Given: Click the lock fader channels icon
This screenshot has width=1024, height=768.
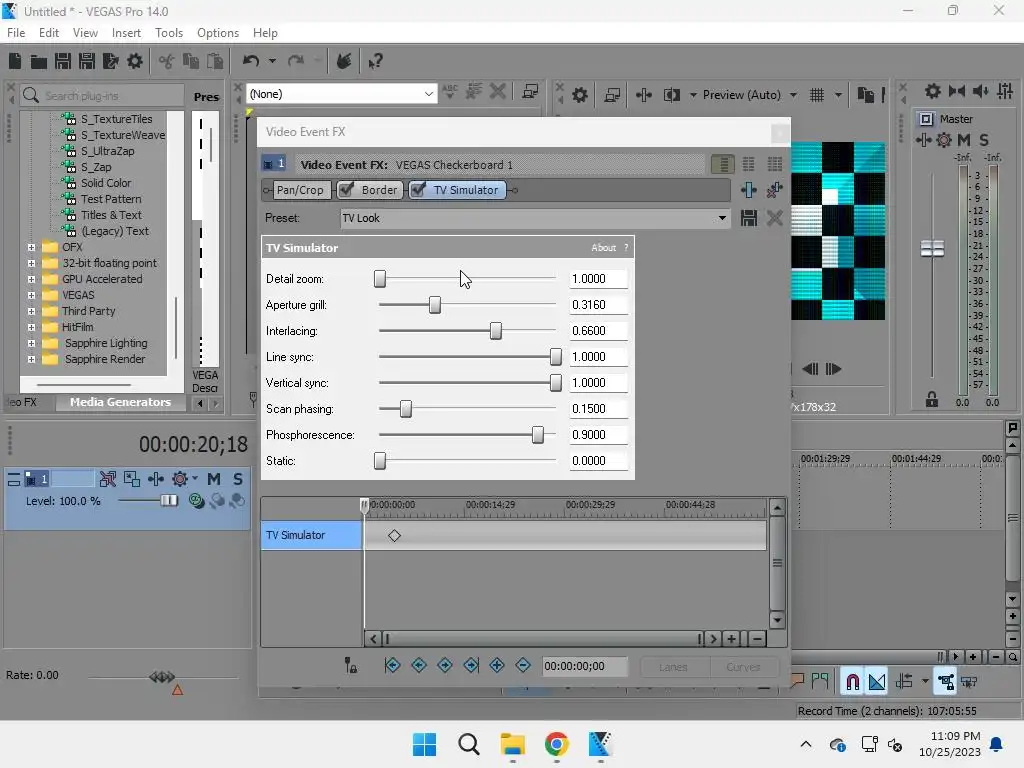Looking at the screenshot, I should point(932,399).
